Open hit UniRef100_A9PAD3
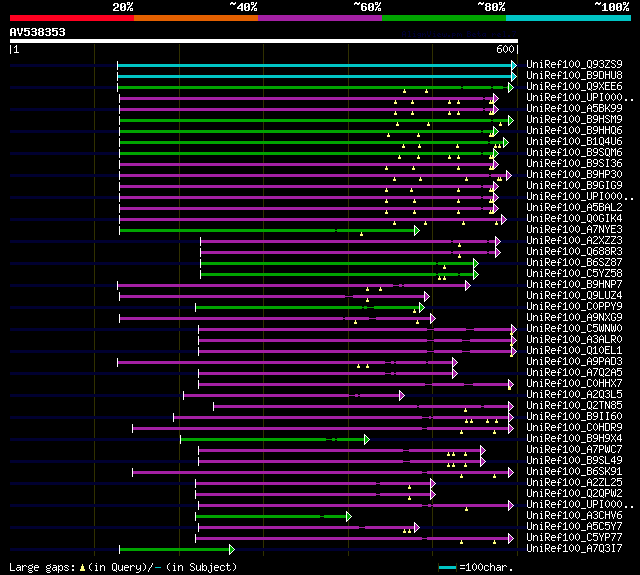Screen dimensions: 640x575 point(574,362)
